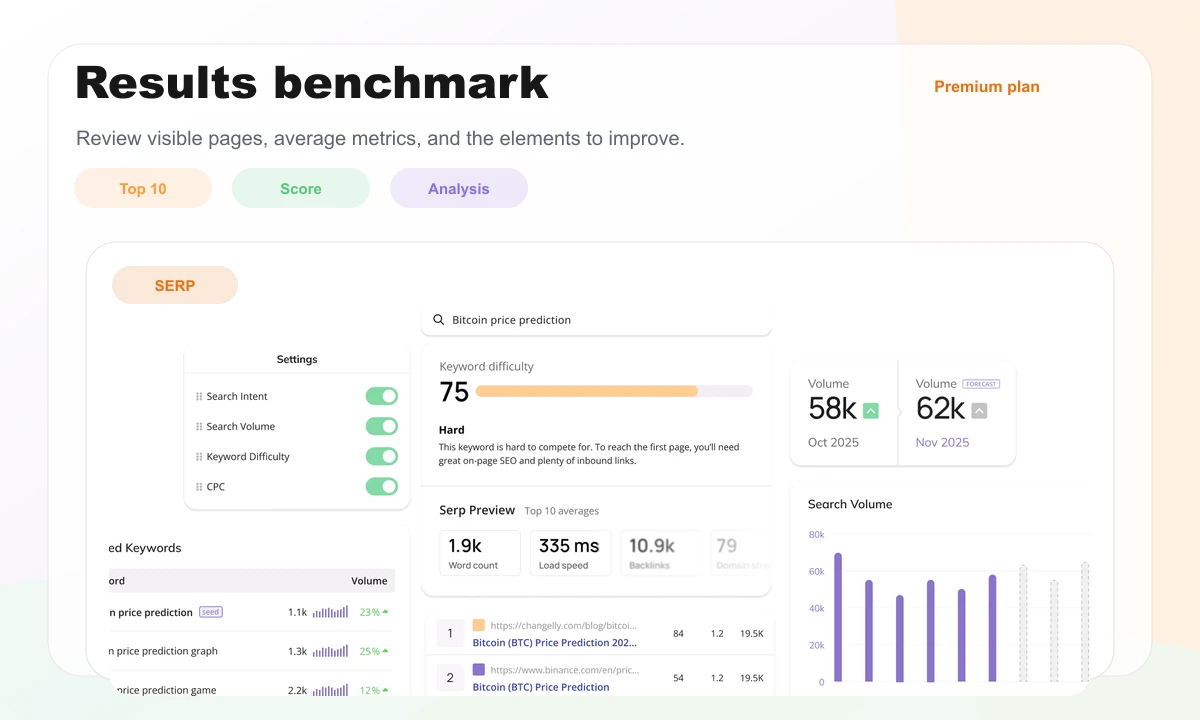The width and height of the screenshot is (1200, 720).
Task: Click drag handle beside Search Intent
Action: [199, 396]
